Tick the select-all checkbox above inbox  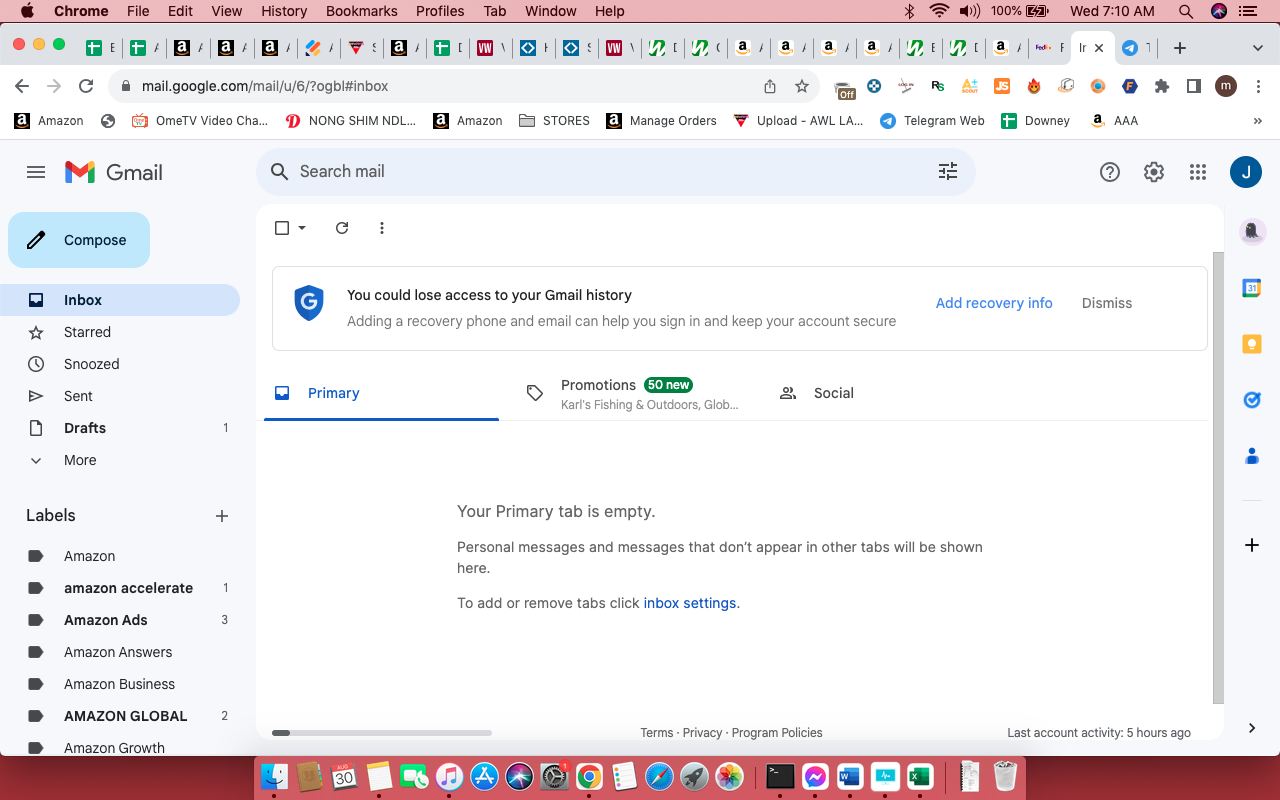click(282, 228)
